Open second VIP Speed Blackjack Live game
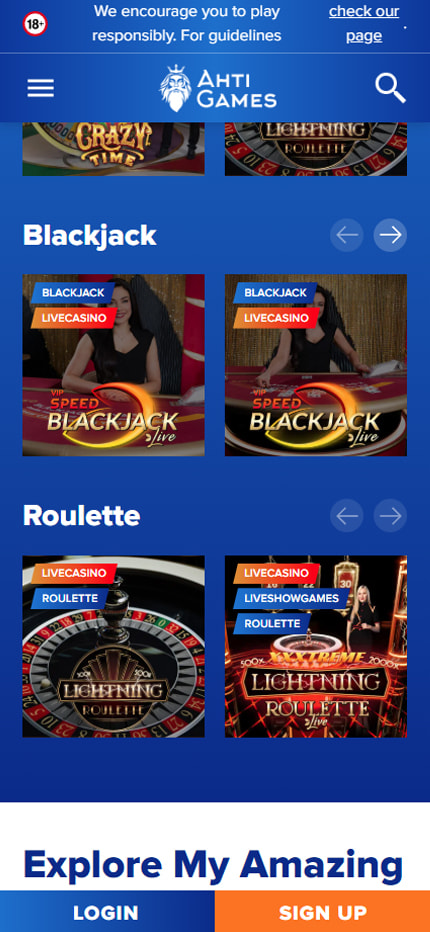Screen dimensions: 430x932 tap(316, 365)
